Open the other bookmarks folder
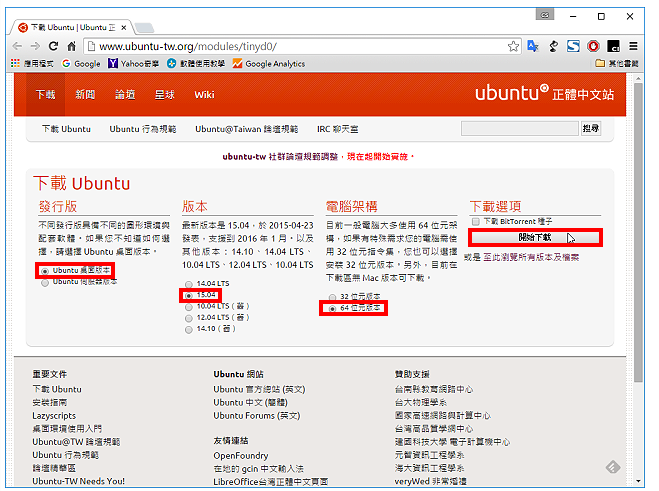 (617, 63)
